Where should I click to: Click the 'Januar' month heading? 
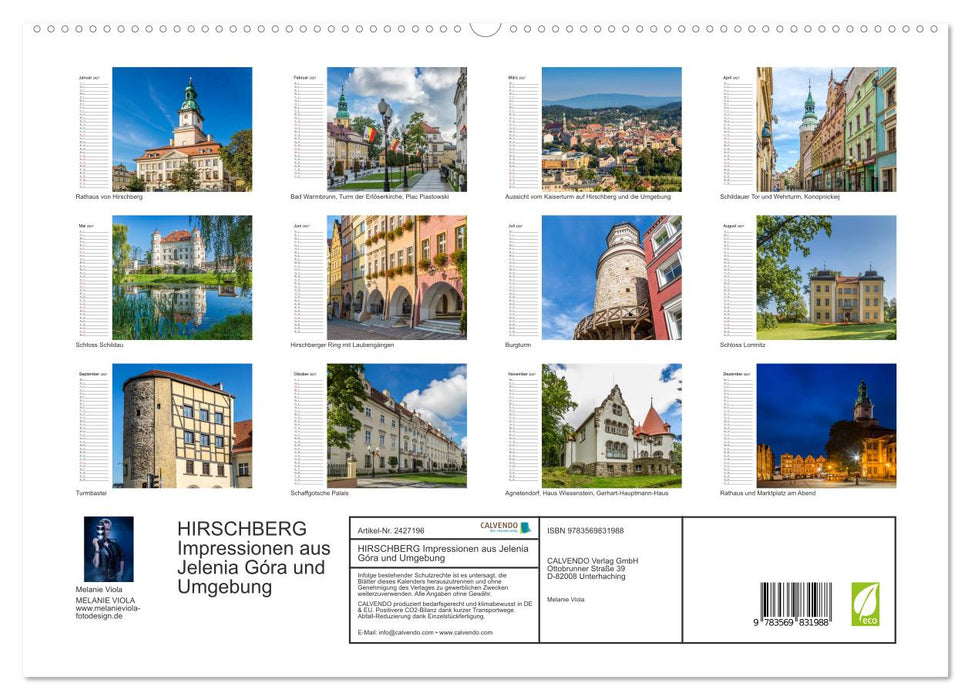(x=89, y=78)
